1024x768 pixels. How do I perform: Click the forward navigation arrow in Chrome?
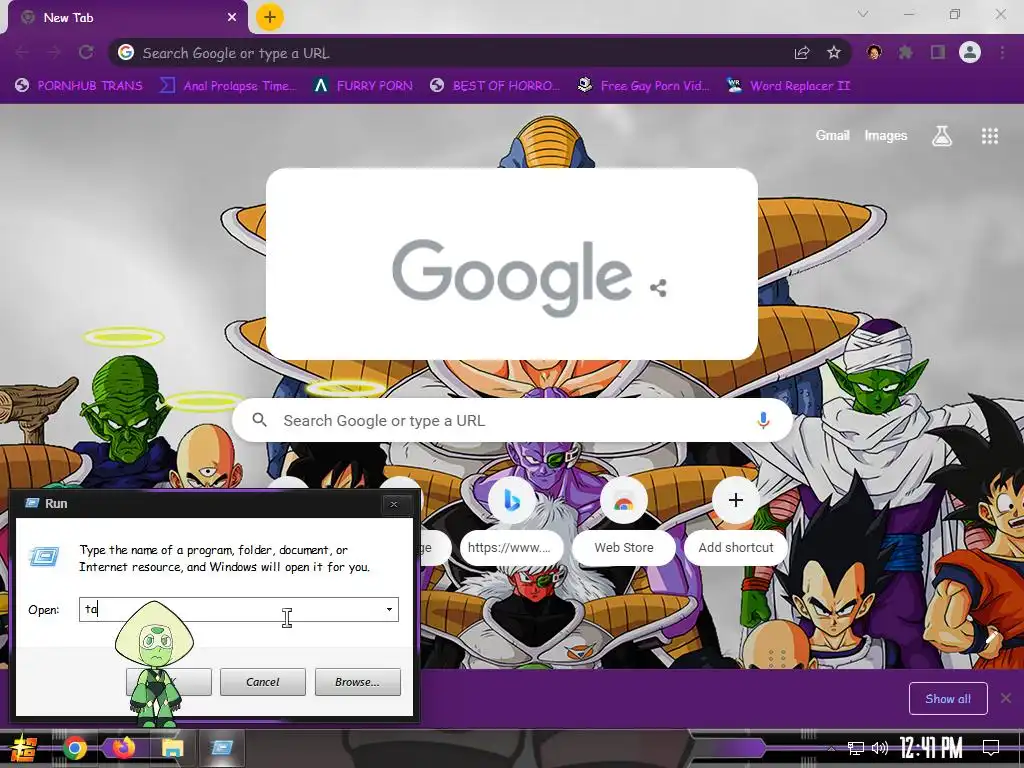tap(54, 52)
